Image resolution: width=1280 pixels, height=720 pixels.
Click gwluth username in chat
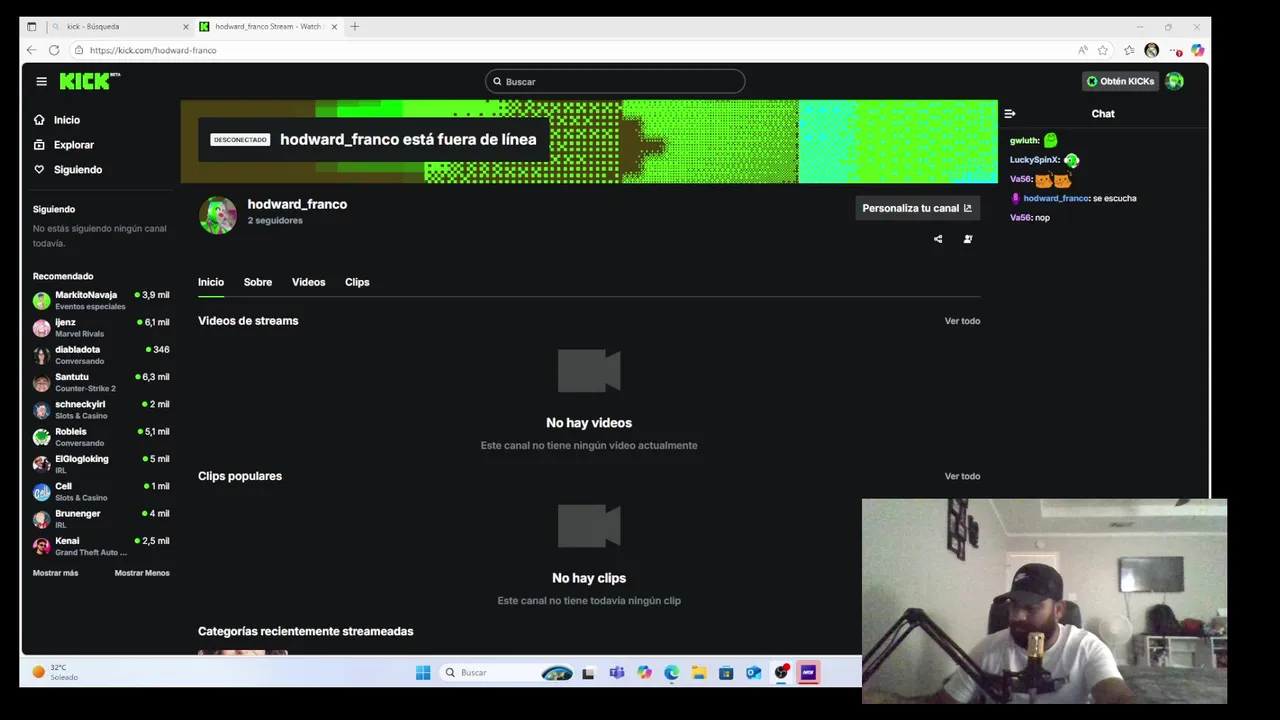click(x=1024, y=141)
